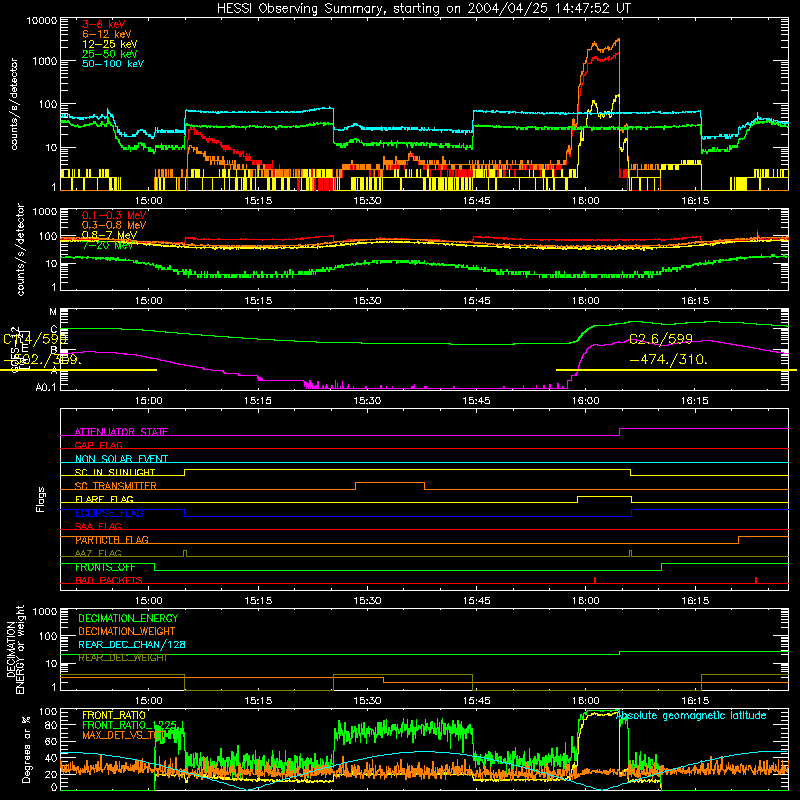
Task: Click the DECIMATION_WEIGHT legend label
Action: click(x=127, y=632)
